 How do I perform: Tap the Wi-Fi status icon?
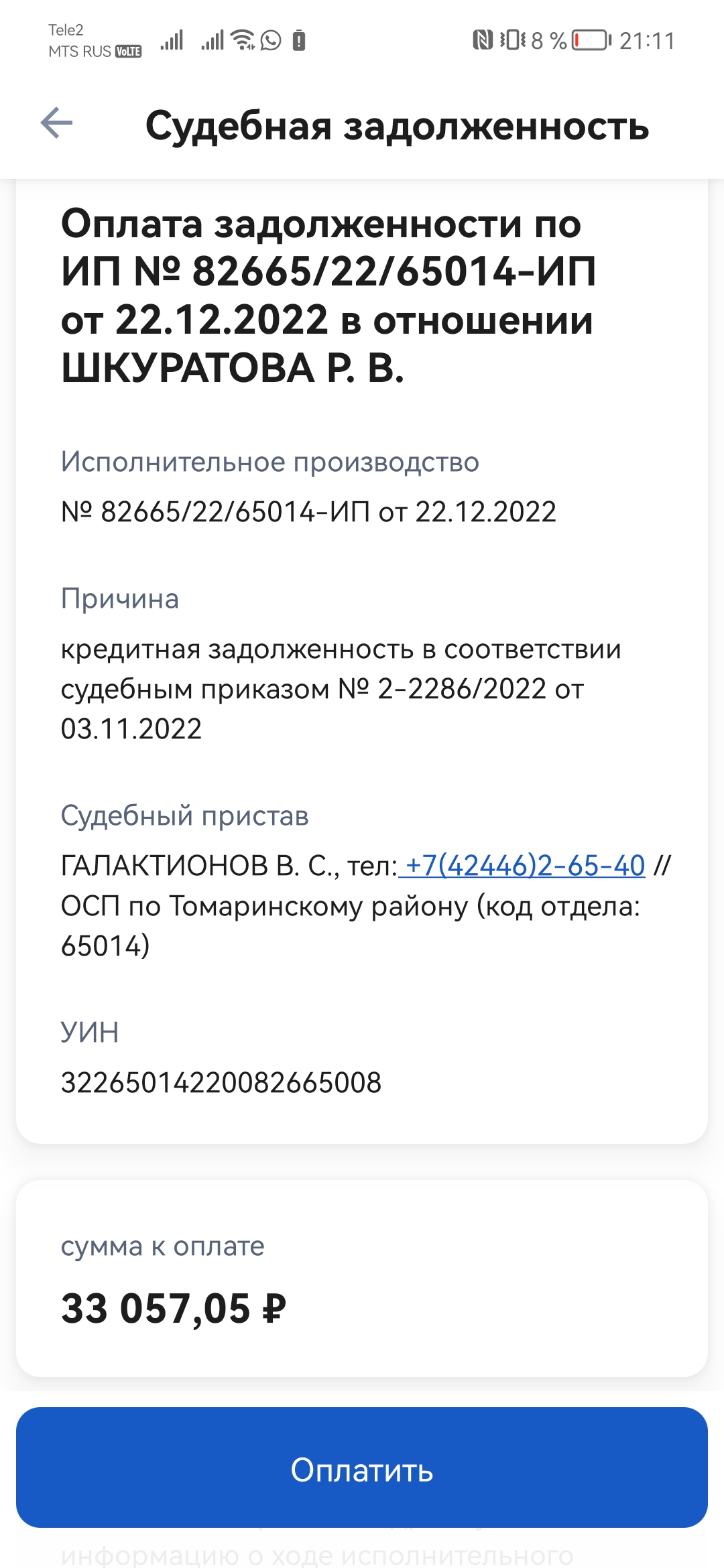point(242,40)
